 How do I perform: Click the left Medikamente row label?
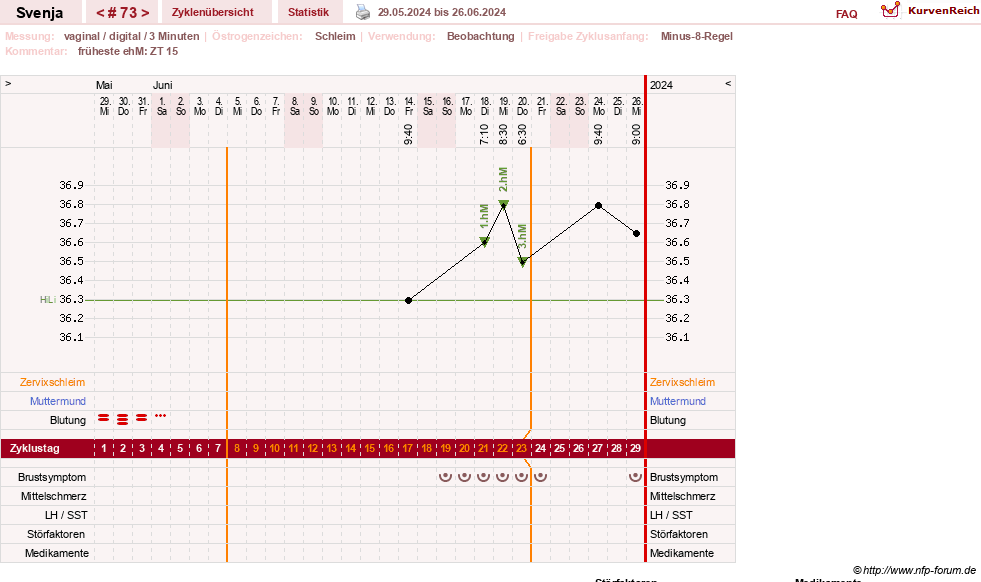pos(56,553)
